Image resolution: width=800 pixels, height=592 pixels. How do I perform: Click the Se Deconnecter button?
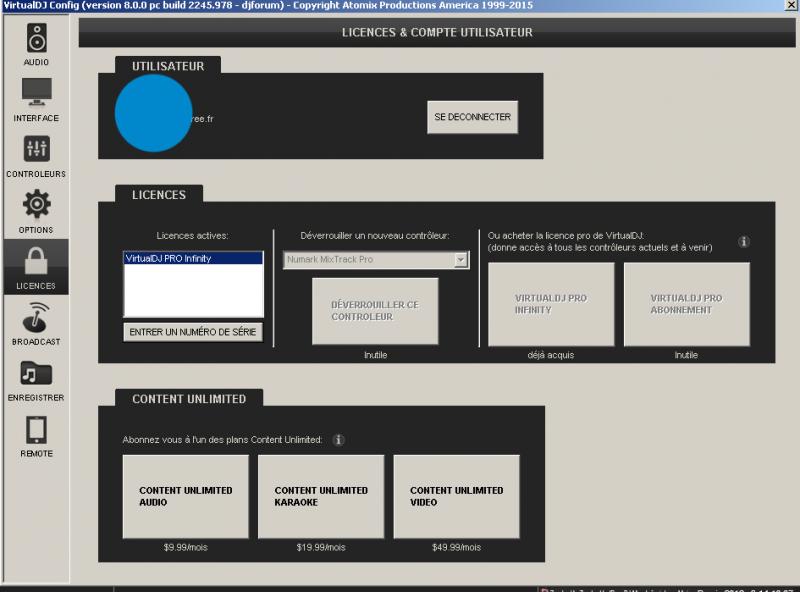472,117
